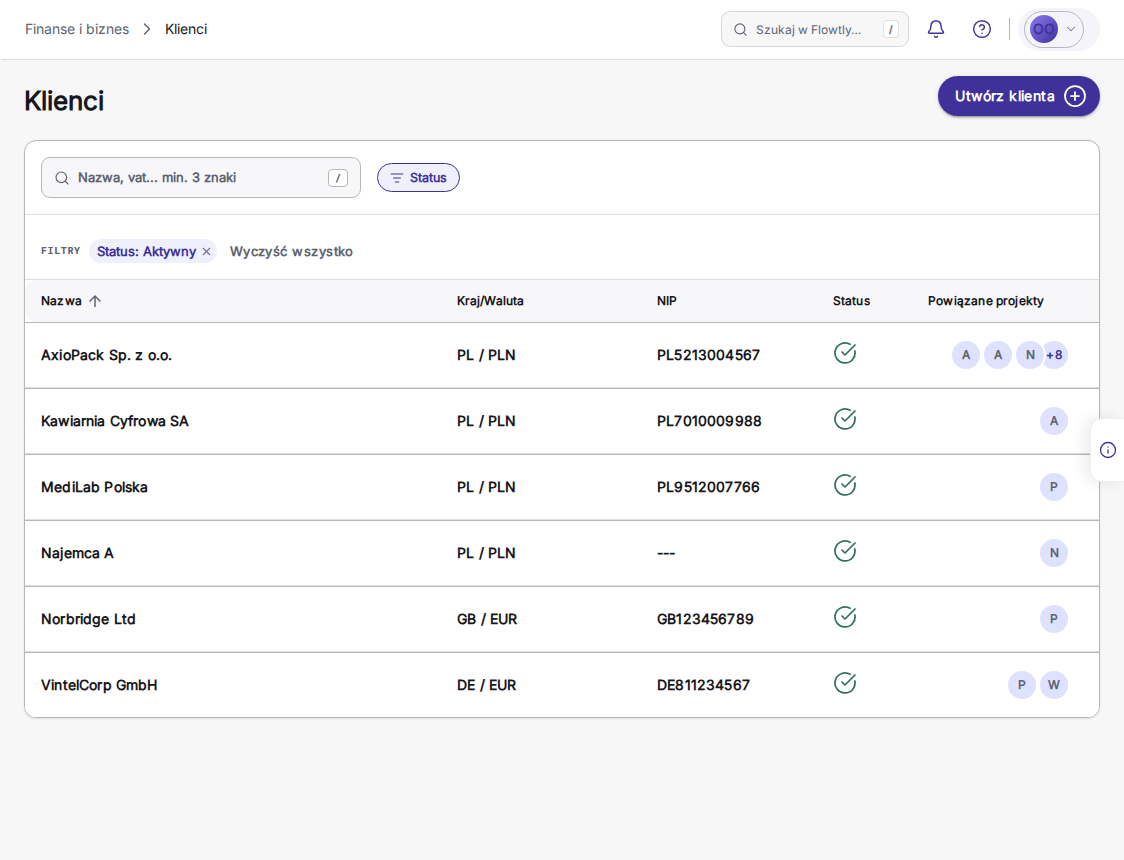Focus the Szukaj w Flowtly search box
Viewport: 1124px width, 860px height.
tap(814, 29)
